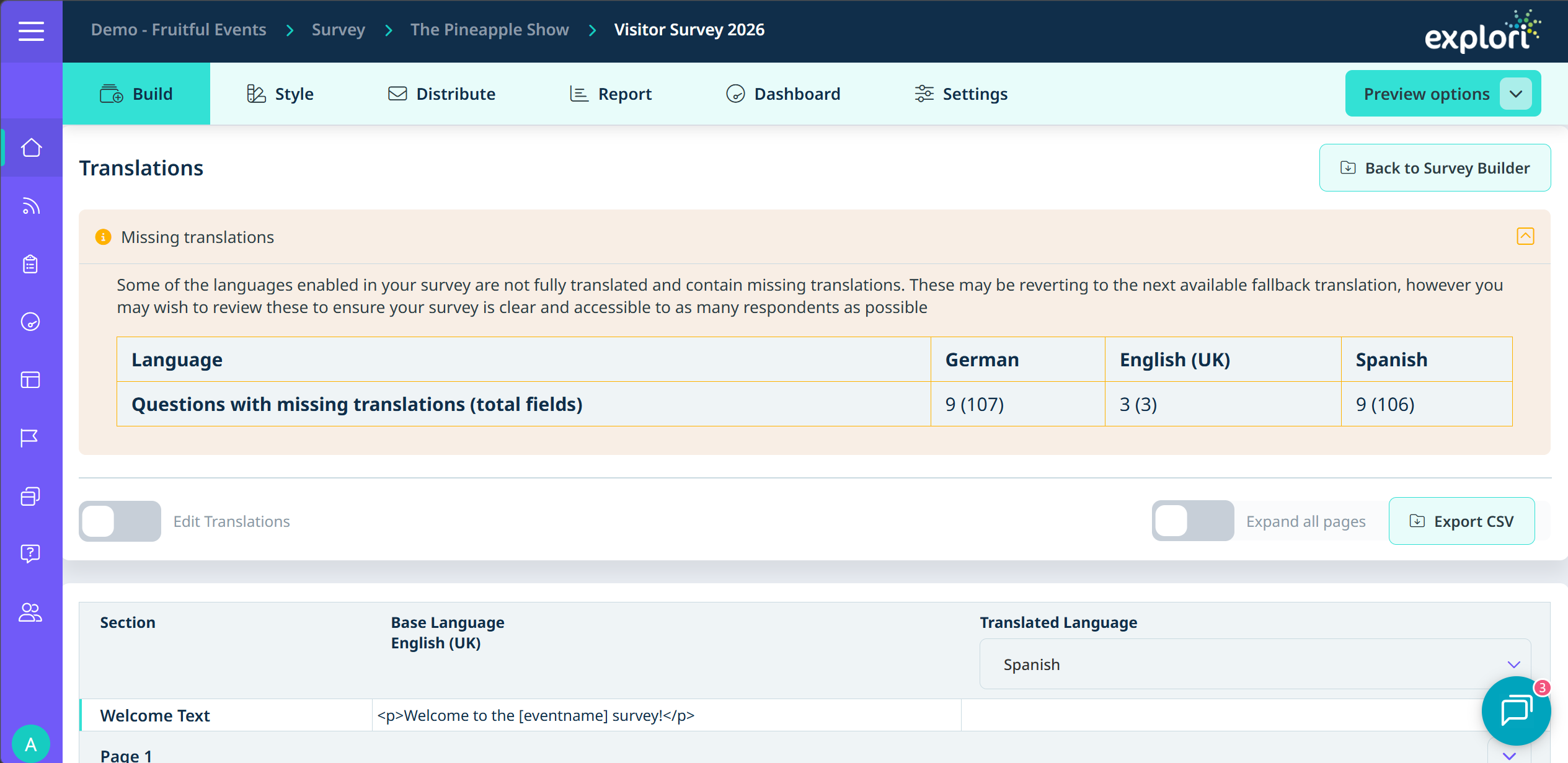
Task: Click the user avatar A icon
Action: coord(31,743)
